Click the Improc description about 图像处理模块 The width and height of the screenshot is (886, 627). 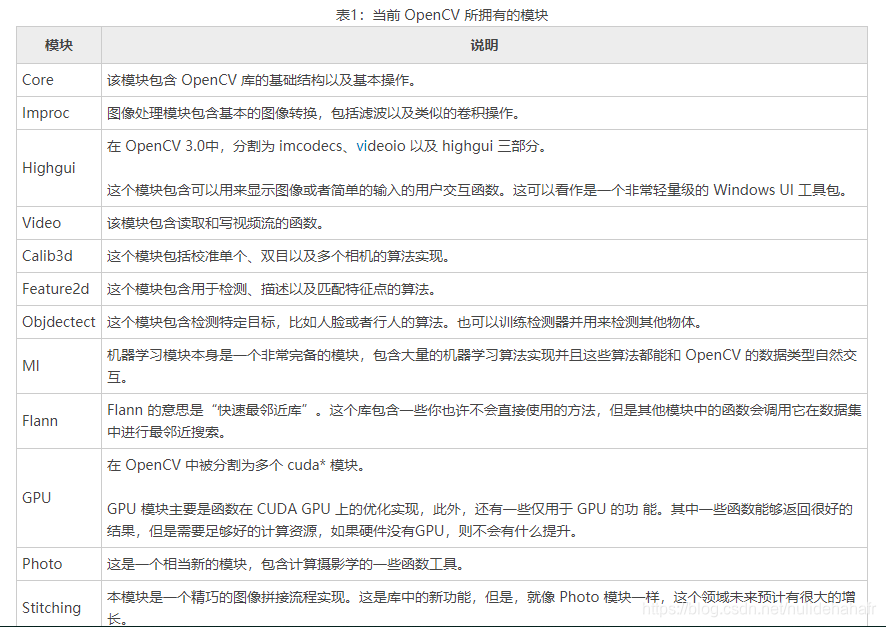314,113
